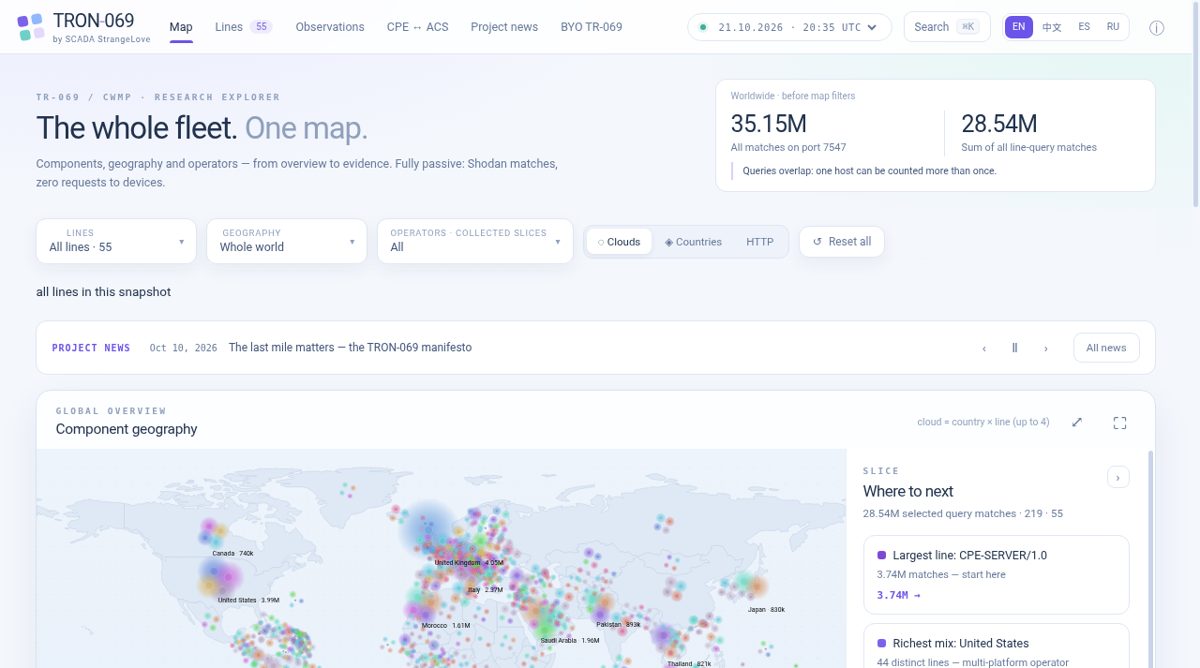Open the Largest line CPE-SERVER/1.0 card

996,575
